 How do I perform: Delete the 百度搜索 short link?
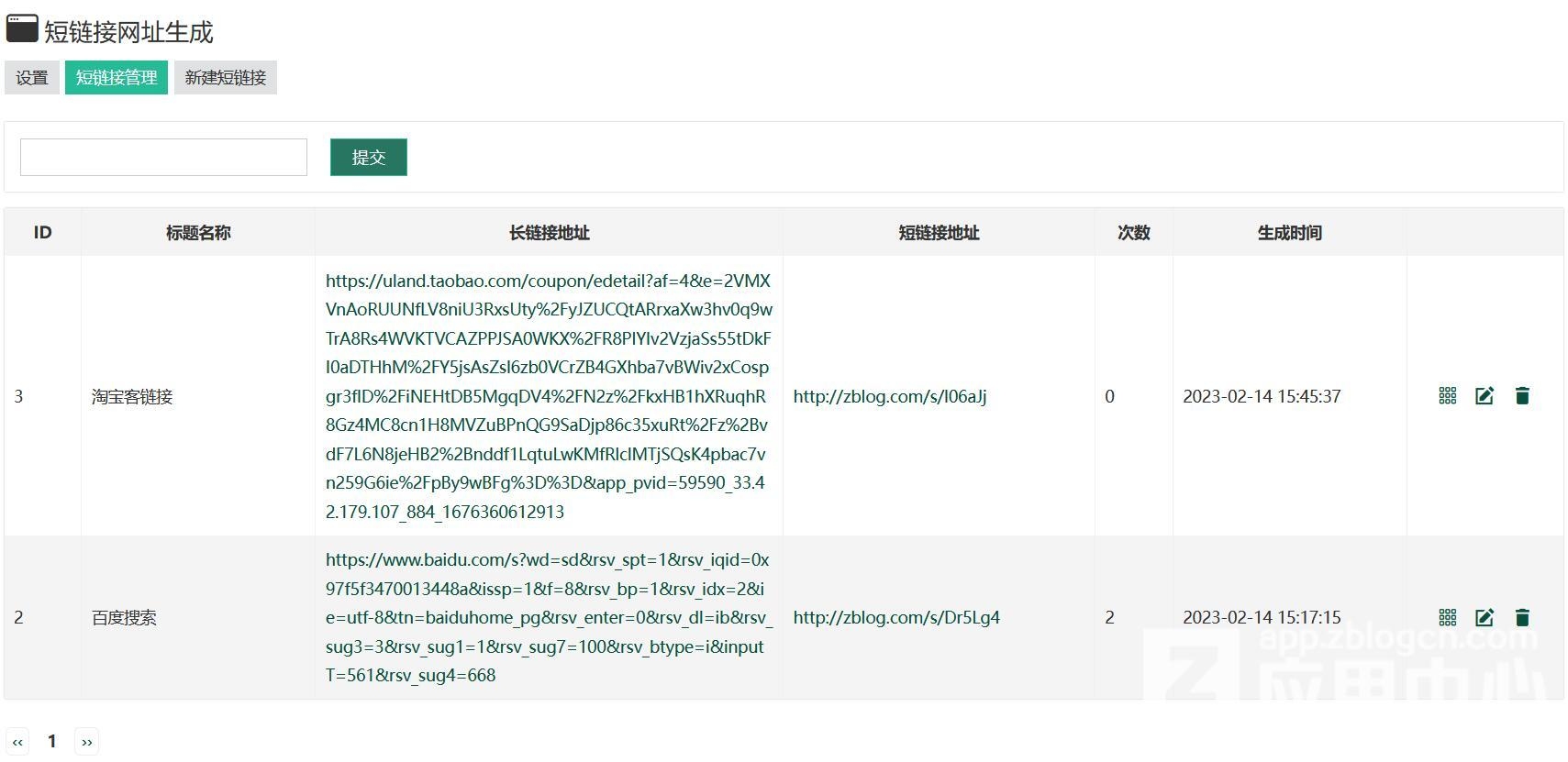(1521, 618)
